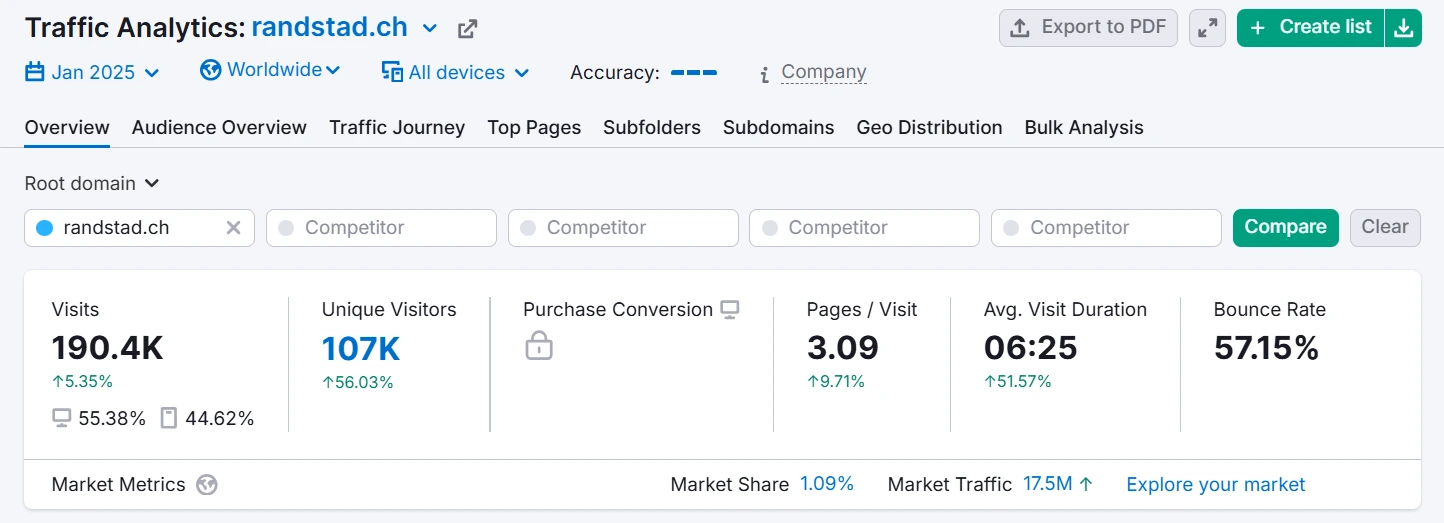Click the Market Share value 1.09%
The width and height of the screenshot is (1444, 523).
click(x=827, y=484)
